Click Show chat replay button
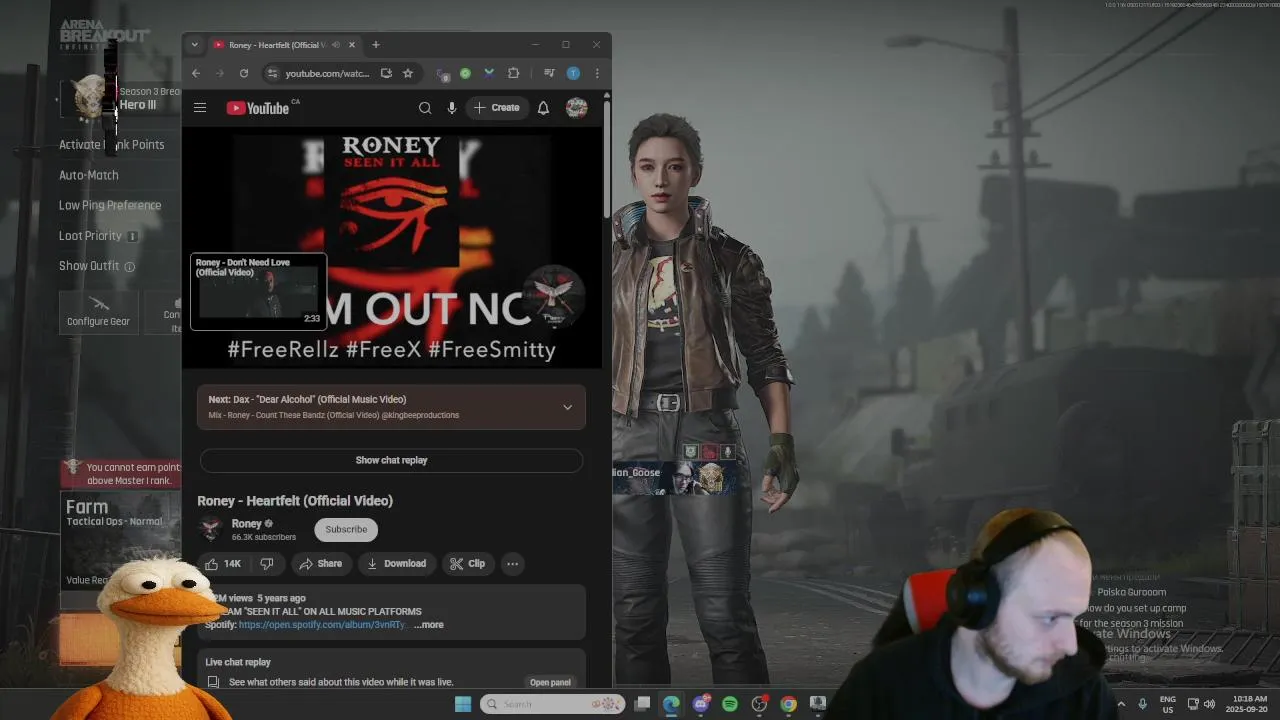The width and height of the screenshot is (1280, 720). [x=391, y=460]
